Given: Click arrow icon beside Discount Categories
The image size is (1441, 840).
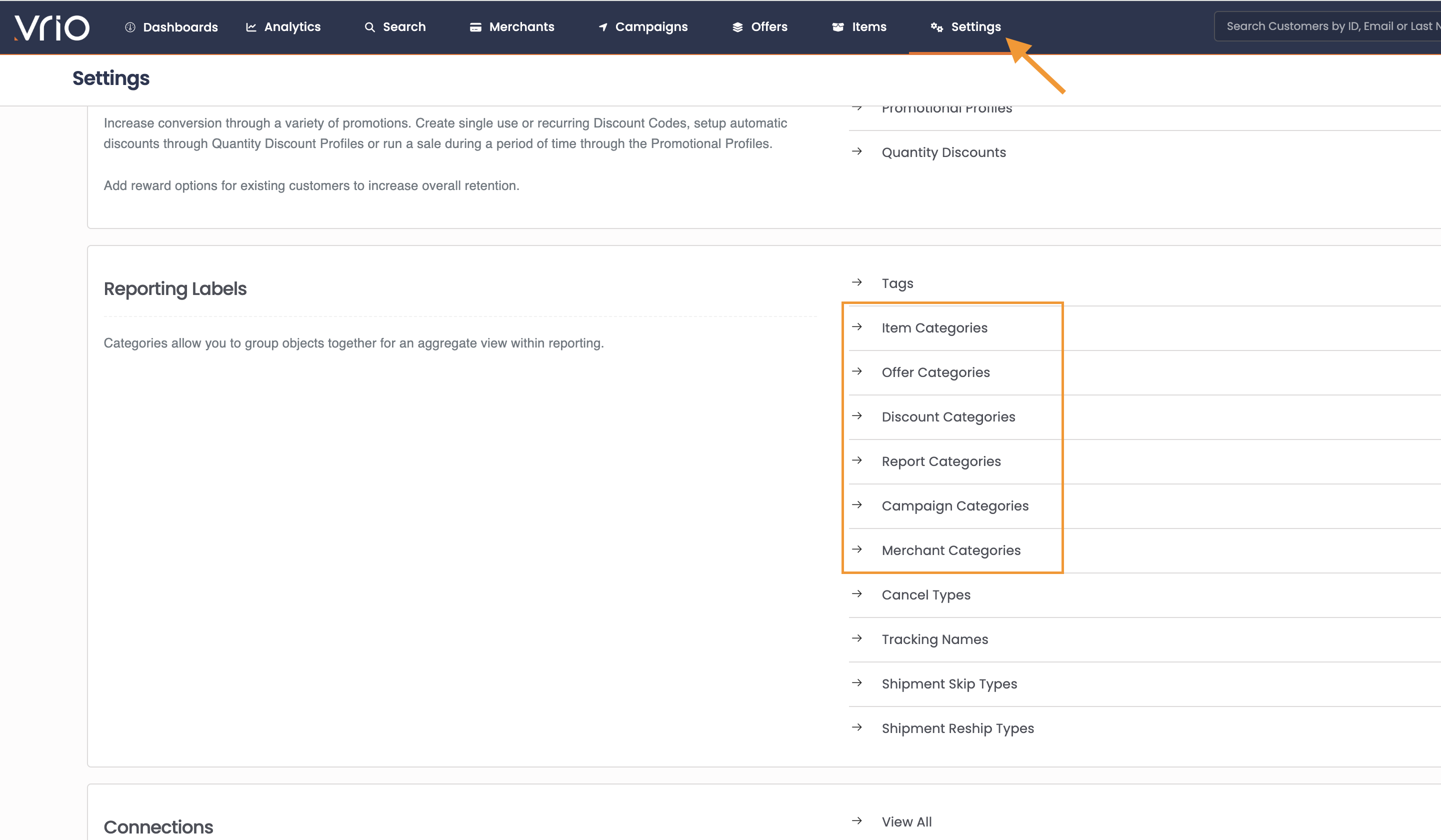Looking at the screenshot, I should point(856,416).
